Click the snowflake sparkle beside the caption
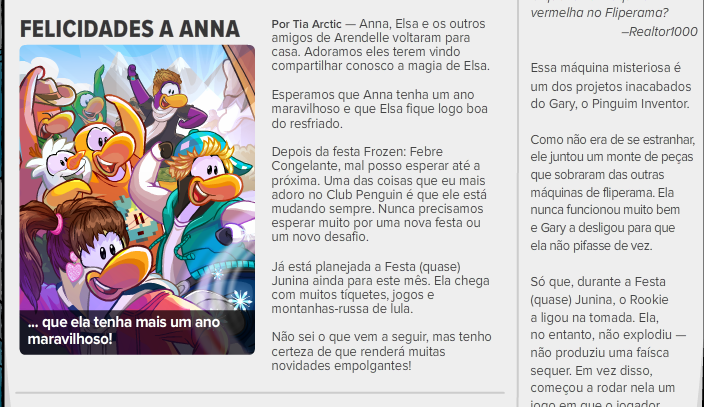This screenshot has height=407, width=704. [239, 298]
